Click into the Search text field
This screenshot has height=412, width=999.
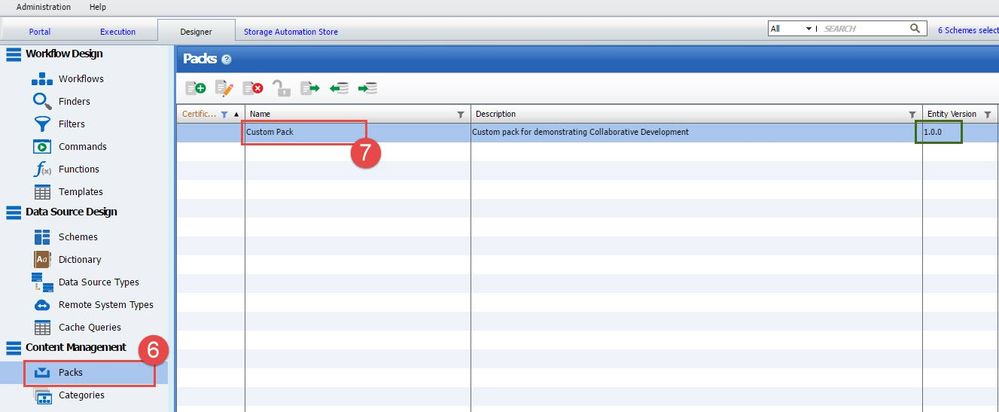(x=862, y=29)
